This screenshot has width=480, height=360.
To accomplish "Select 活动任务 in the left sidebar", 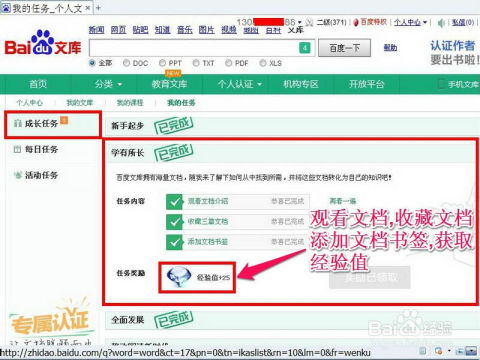I will [41, 175].
